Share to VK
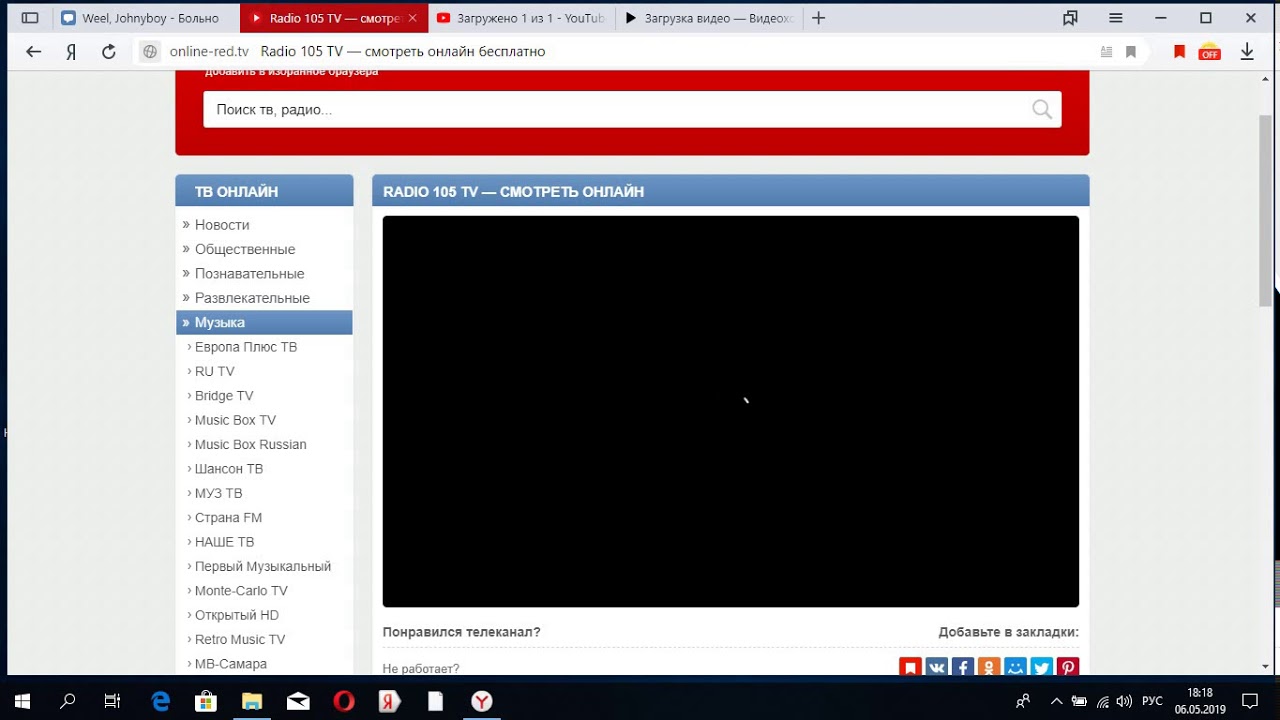The image size is (1280, 720). 936,667
